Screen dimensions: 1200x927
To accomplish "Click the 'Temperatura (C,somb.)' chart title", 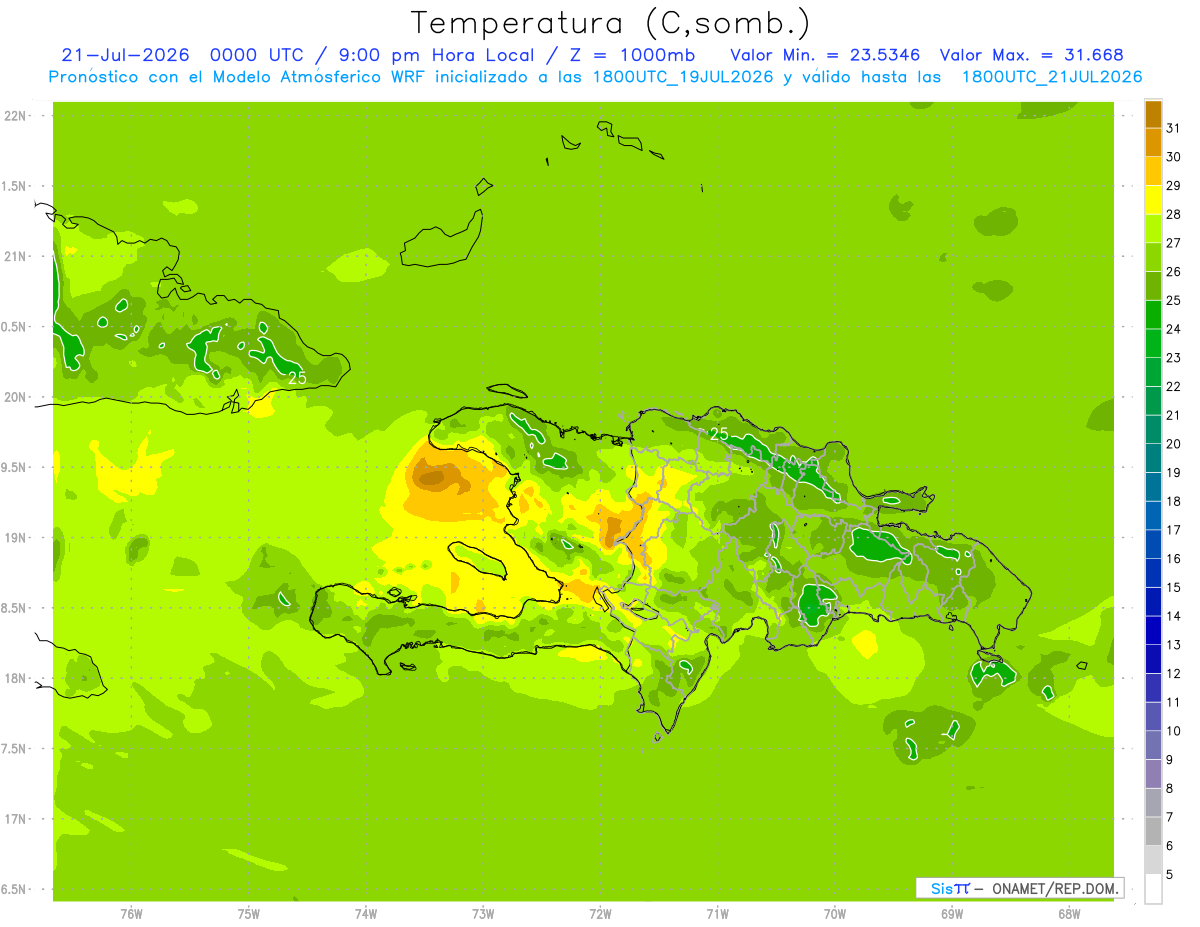I will pos(610,23).
